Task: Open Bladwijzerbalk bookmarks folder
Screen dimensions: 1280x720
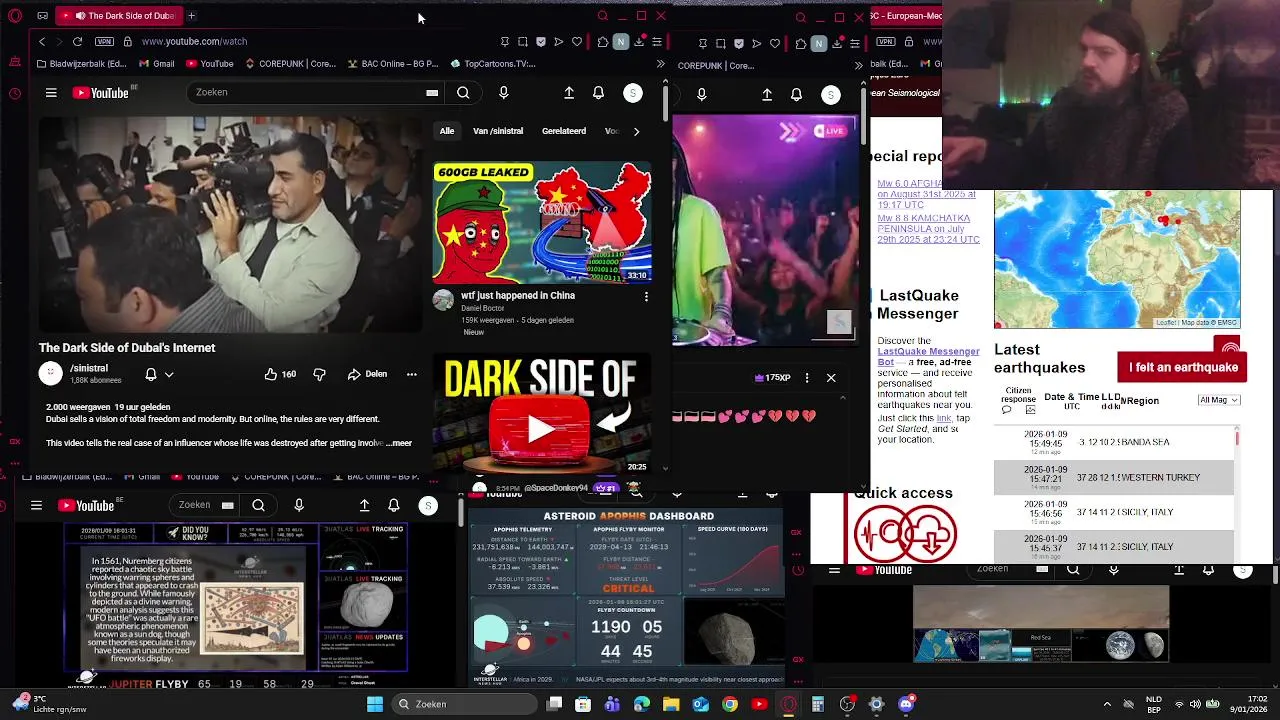Action: [x=81, y=64]
